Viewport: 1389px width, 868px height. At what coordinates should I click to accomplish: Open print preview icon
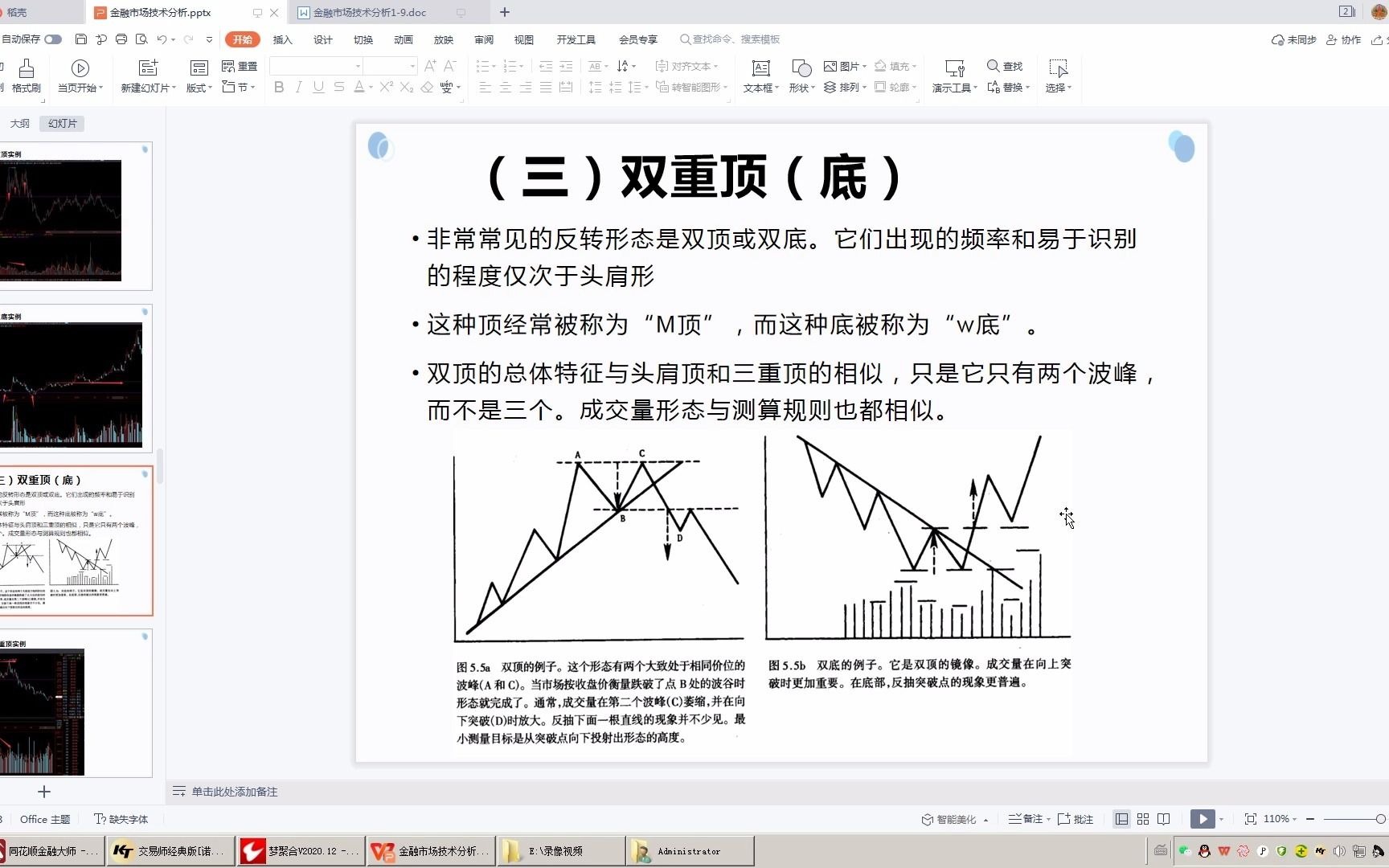[141, 39]
